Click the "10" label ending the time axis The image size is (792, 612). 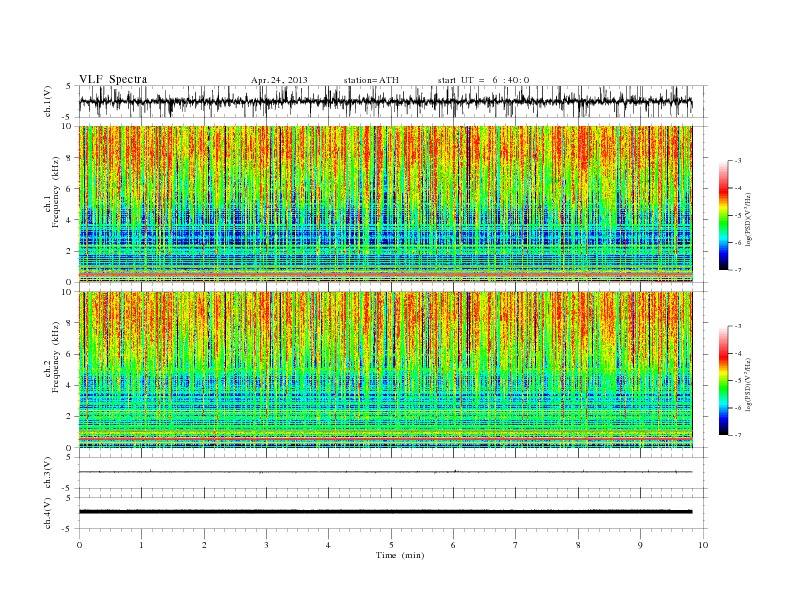pos(703,545)
